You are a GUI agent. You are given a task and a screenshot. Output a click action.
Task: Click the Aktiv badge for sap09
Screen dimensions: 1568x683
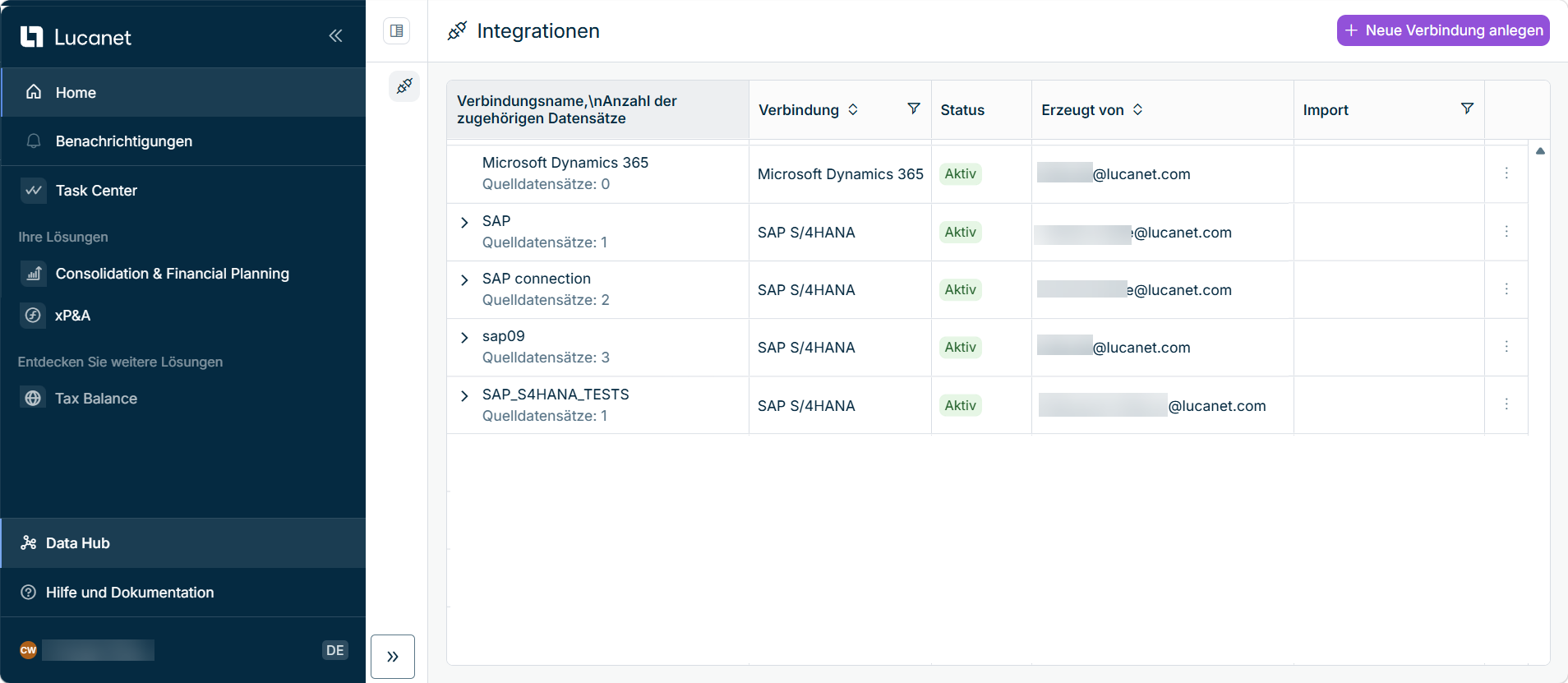pyautogui.click(x=961, y=347)
